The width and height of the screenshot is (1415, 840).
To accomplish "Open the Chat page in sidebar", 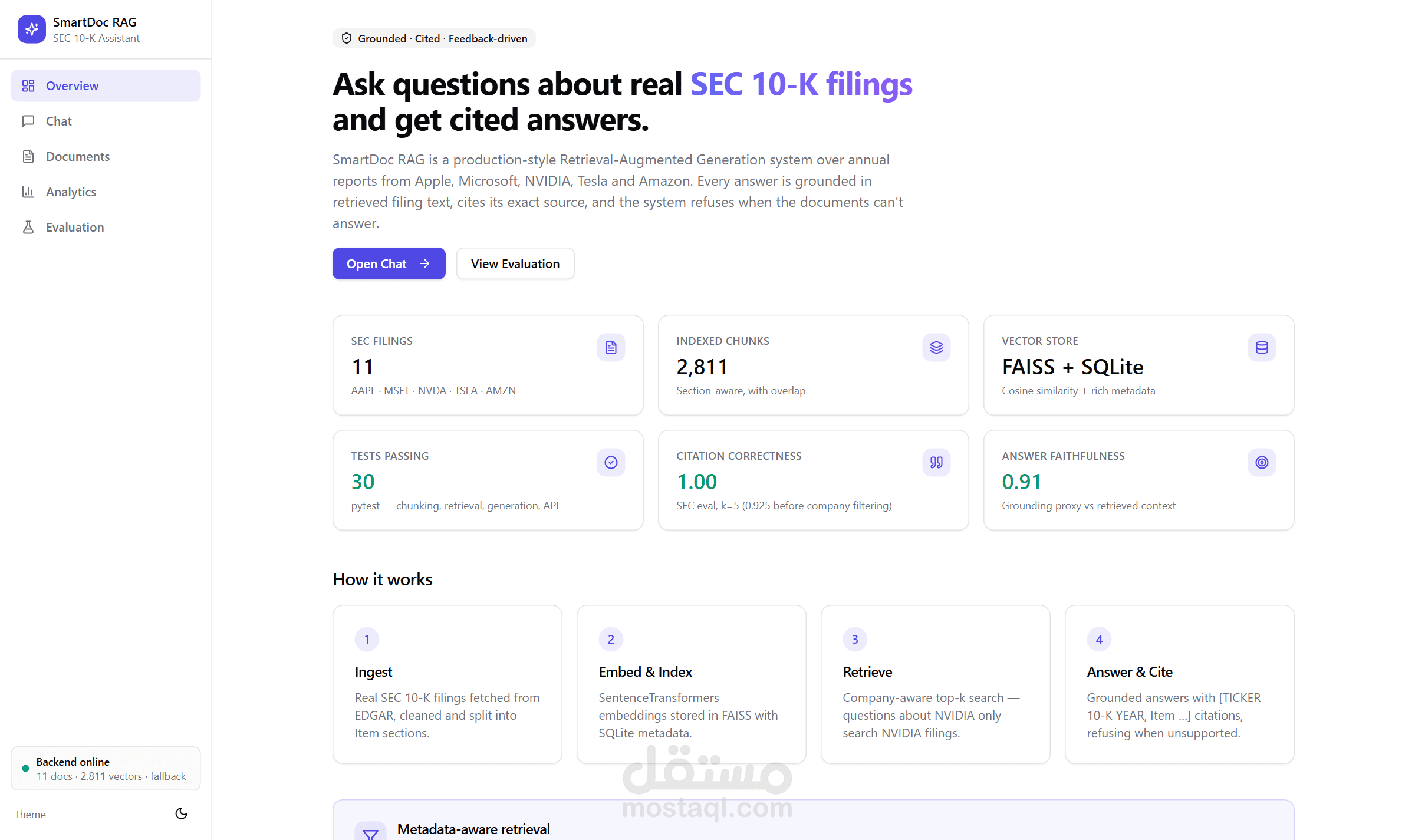I will pos(106,121).
